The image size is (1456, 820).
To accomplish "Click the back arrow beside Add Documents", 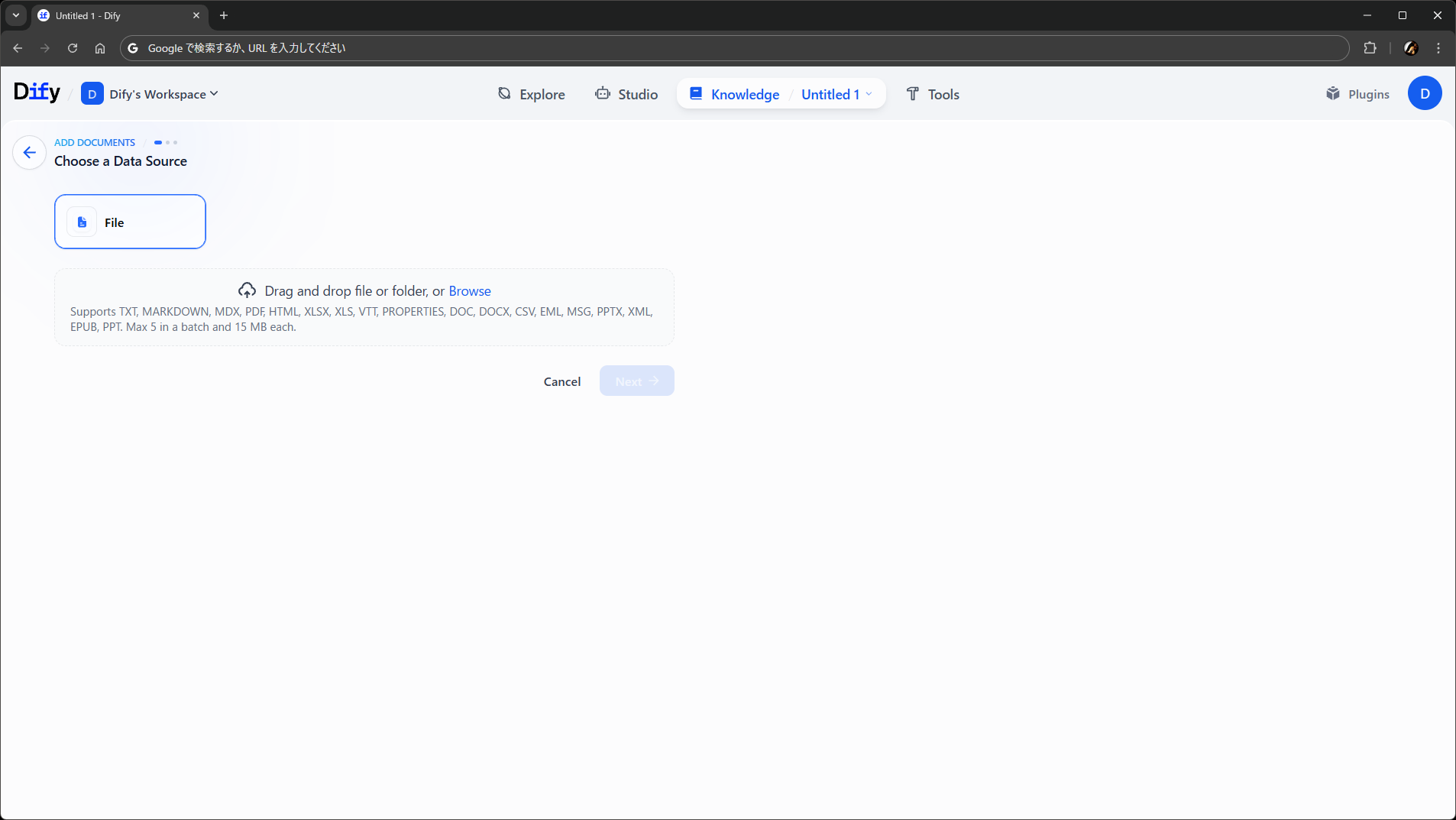I will click(30, 153).
